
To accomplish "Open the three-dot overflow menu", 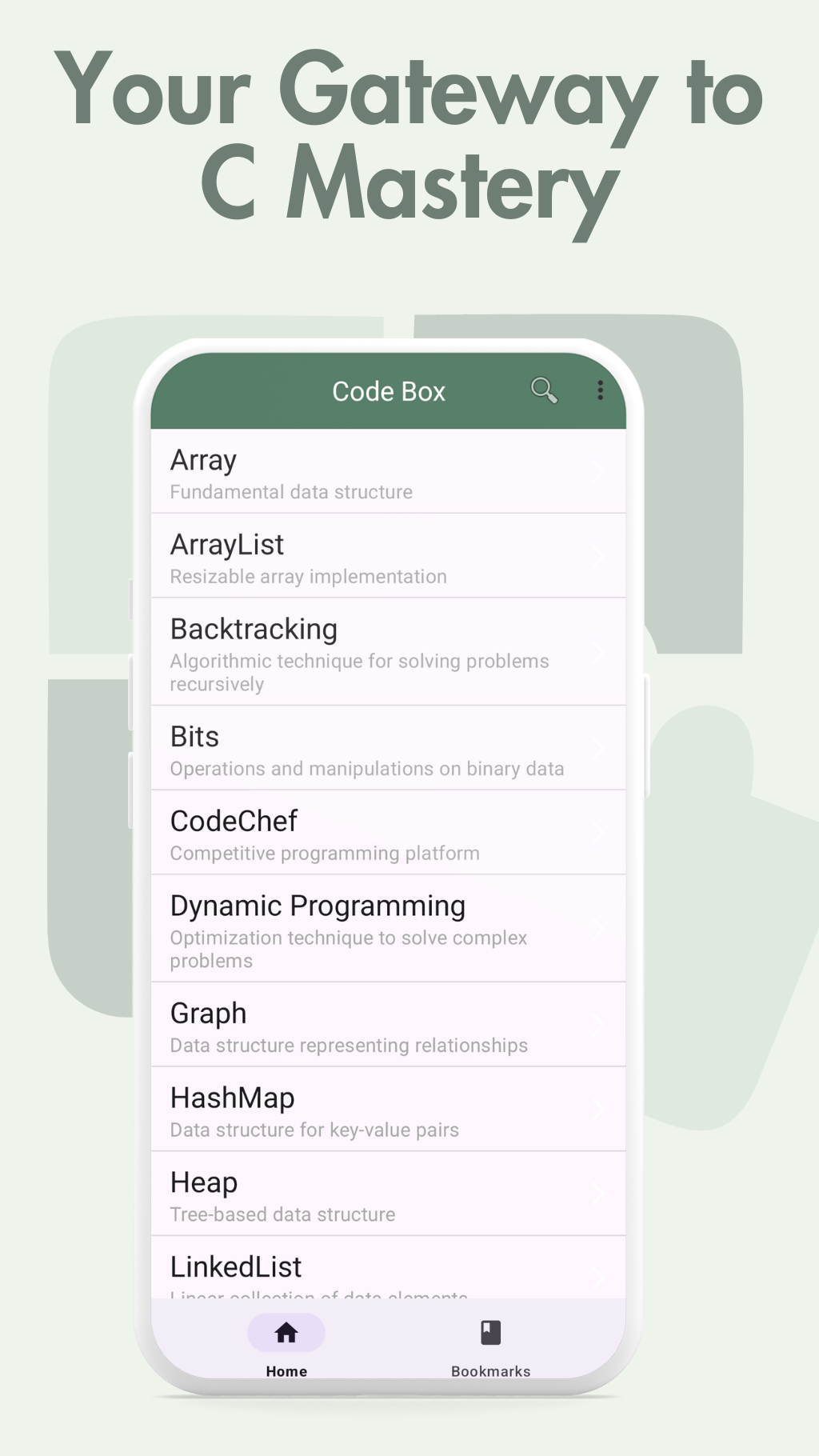I will (600, 390).
